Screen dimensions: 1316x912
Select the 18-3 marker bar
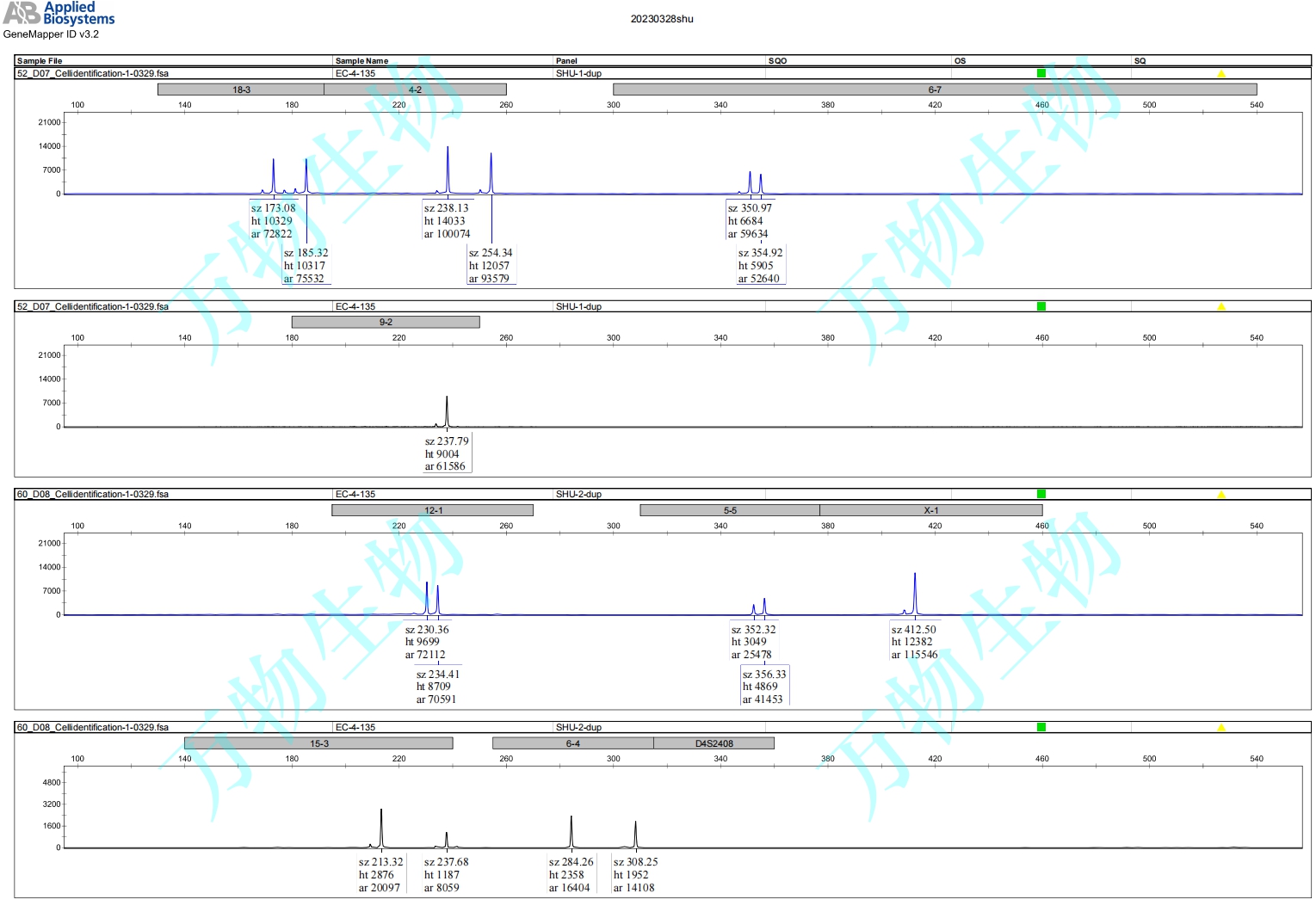[x=241, y=89]
